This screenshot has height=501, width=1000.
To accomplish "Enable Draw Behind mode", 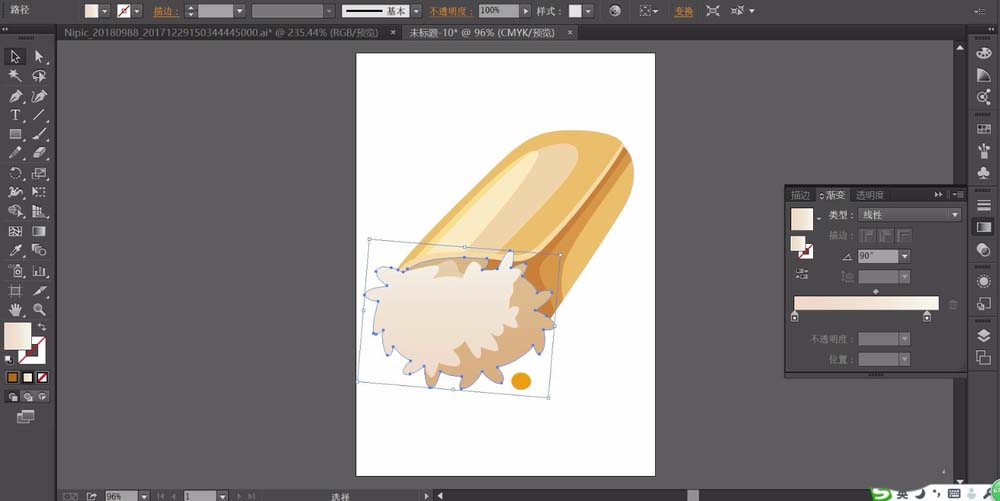I will tap(27, 396).
